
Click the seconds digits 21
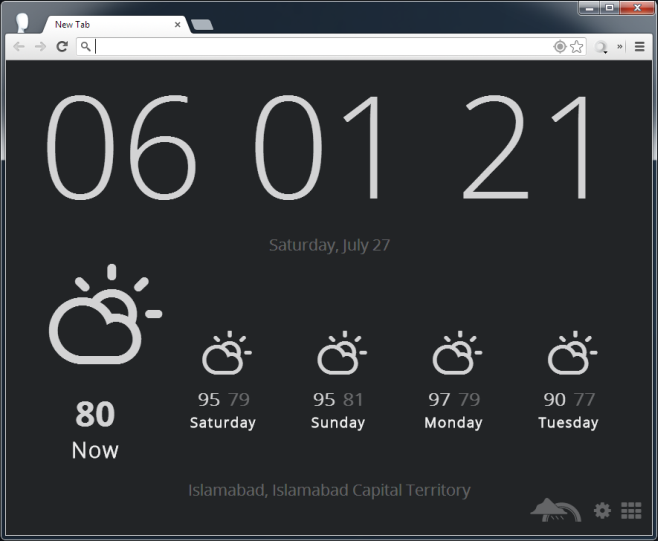click(x=525, y=148)
